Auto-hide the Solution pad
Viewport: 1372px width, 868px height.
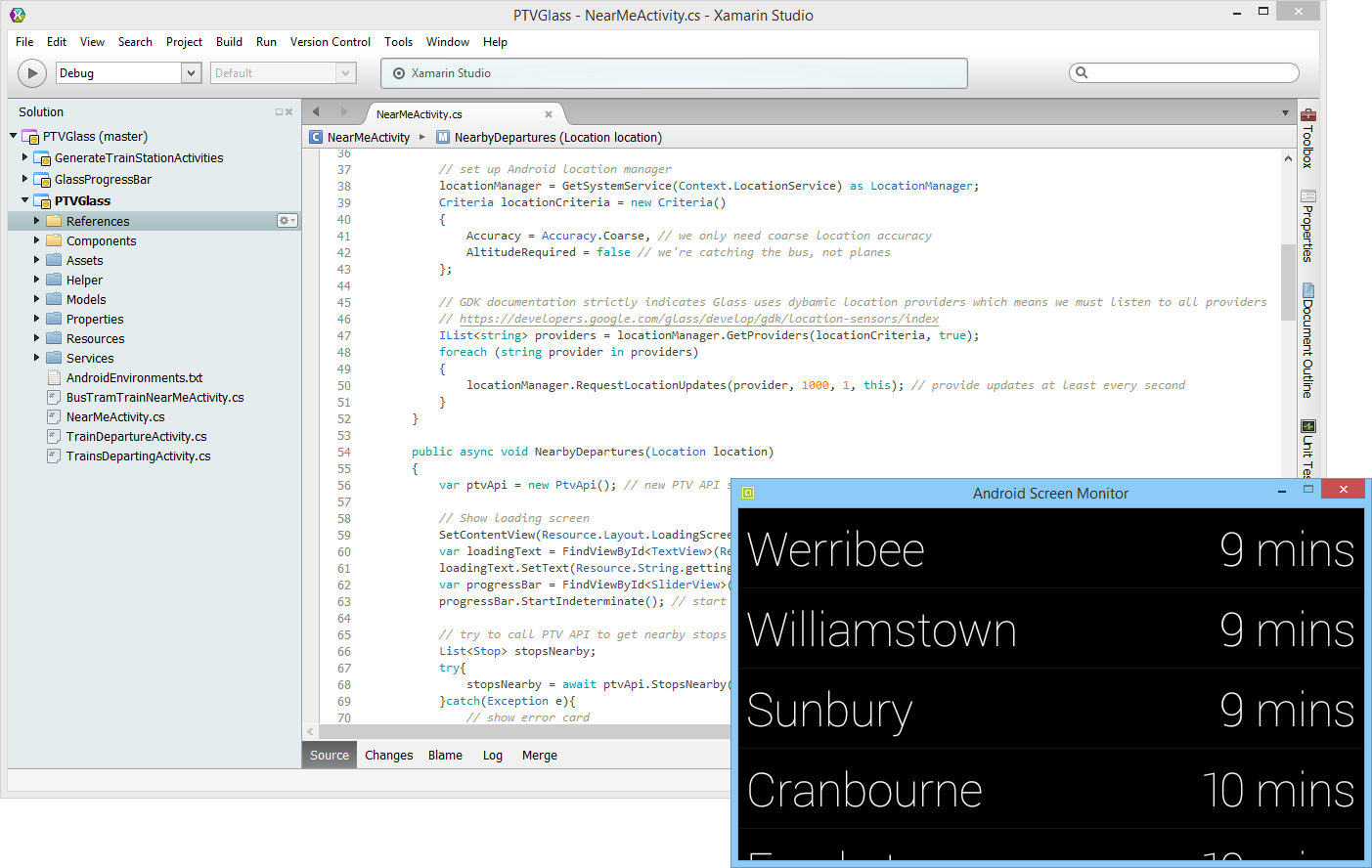[279, 112]
